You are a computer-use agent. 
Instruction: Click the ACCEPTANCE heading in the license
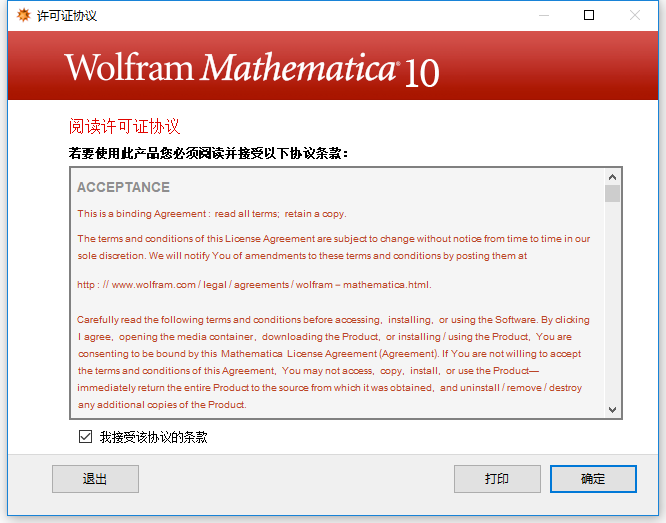(x=123, y=187)
